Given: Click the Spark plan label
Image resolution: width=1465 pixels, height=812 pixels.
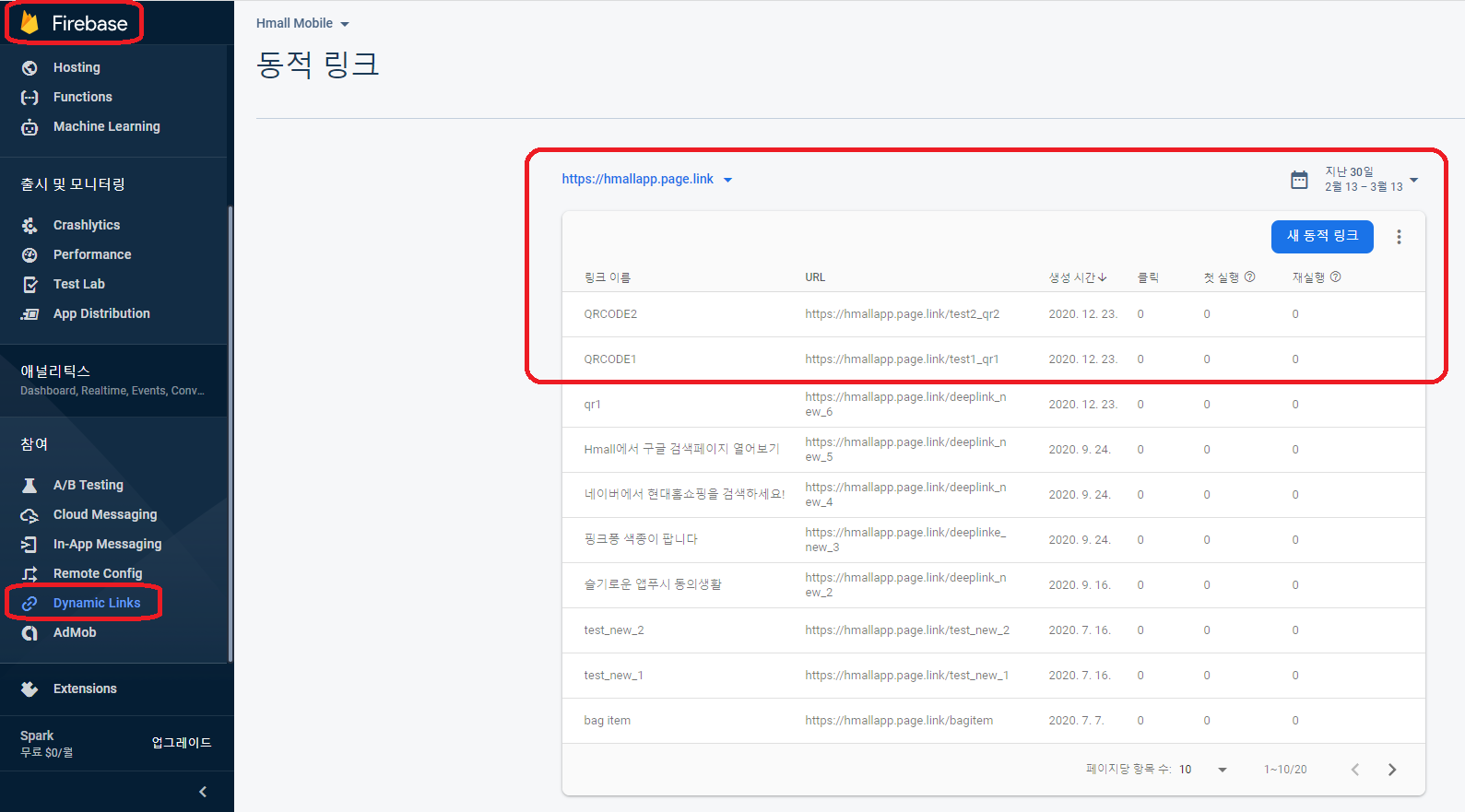Looking at the screenshot, I should click(37, 736).
